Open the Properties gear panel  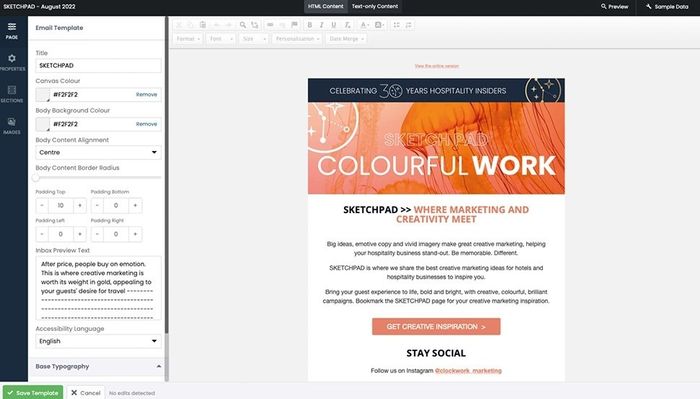[x=12, y=62]
